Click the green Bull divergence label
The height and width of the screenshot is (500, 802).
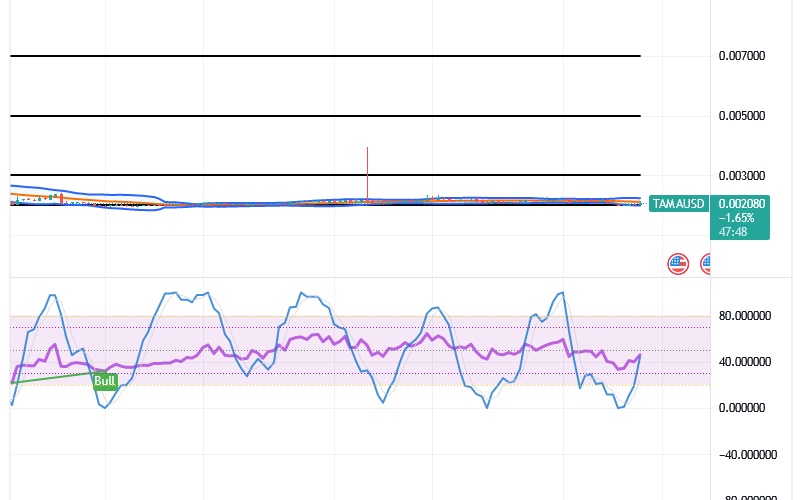105,381
